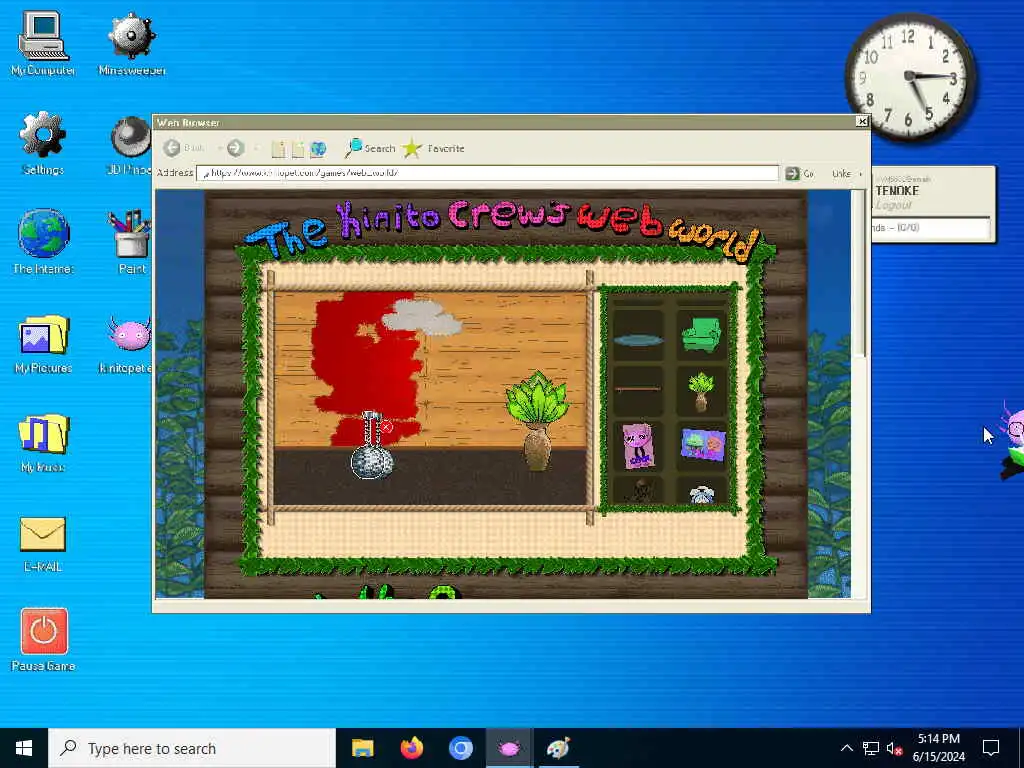This screenshot has width=1024, height=768.
Task: Launch Minesweeper from the desktop
Action: (x=131, y=44)
